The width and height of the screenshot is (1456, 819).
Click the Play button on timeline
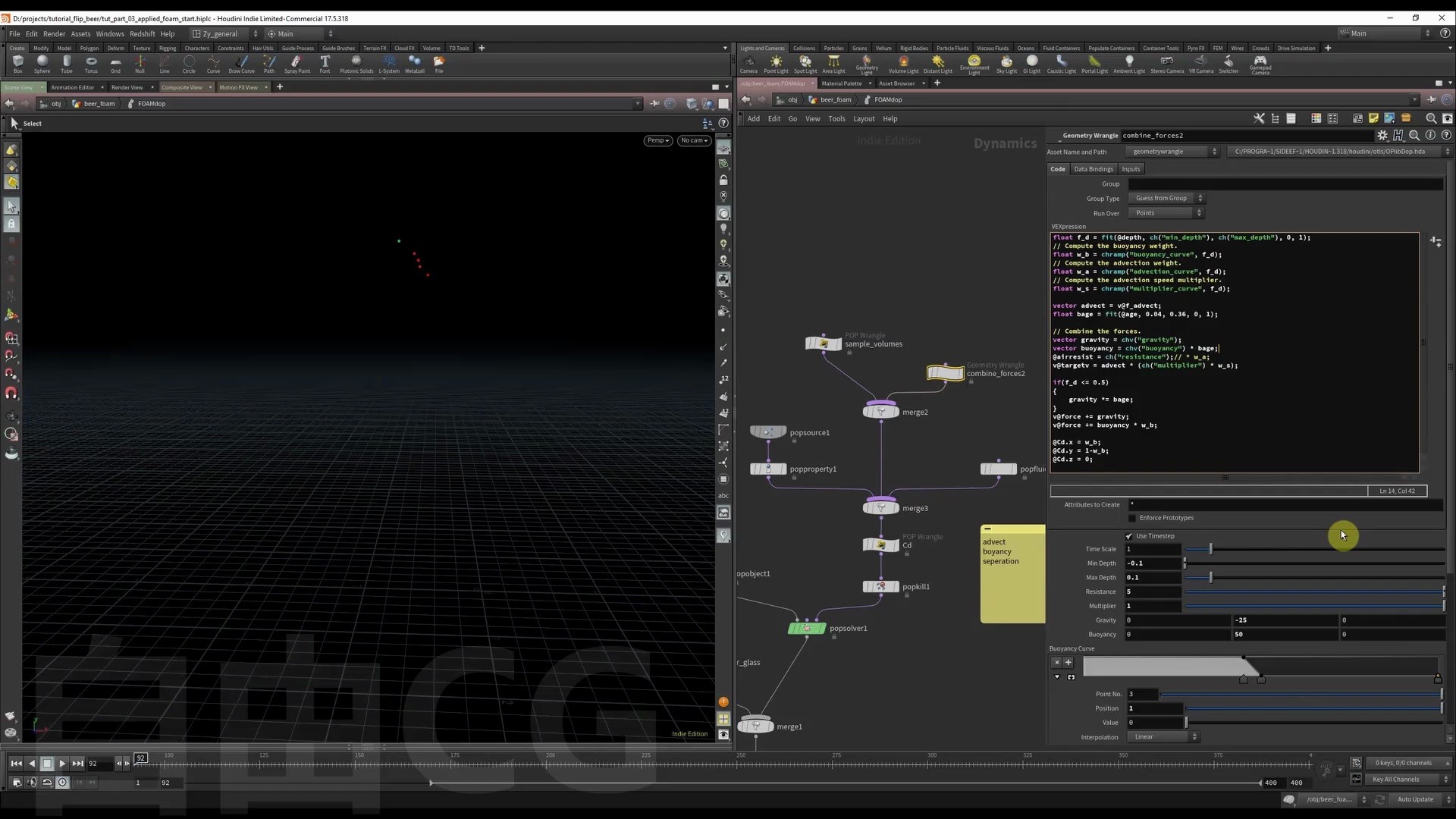point(62,764)
